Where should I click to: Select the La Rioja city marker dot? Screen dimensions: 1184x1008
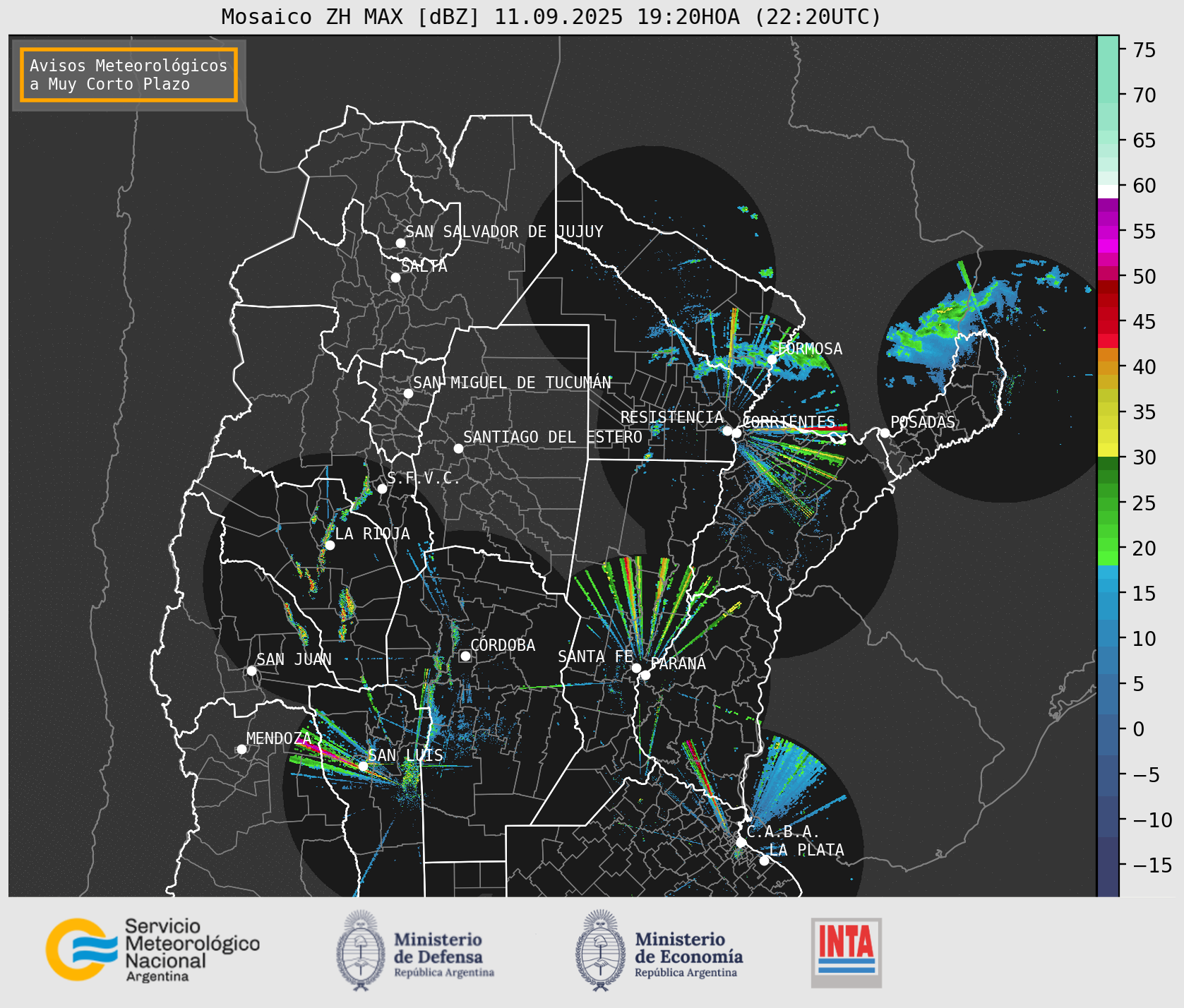pos(330,545)
